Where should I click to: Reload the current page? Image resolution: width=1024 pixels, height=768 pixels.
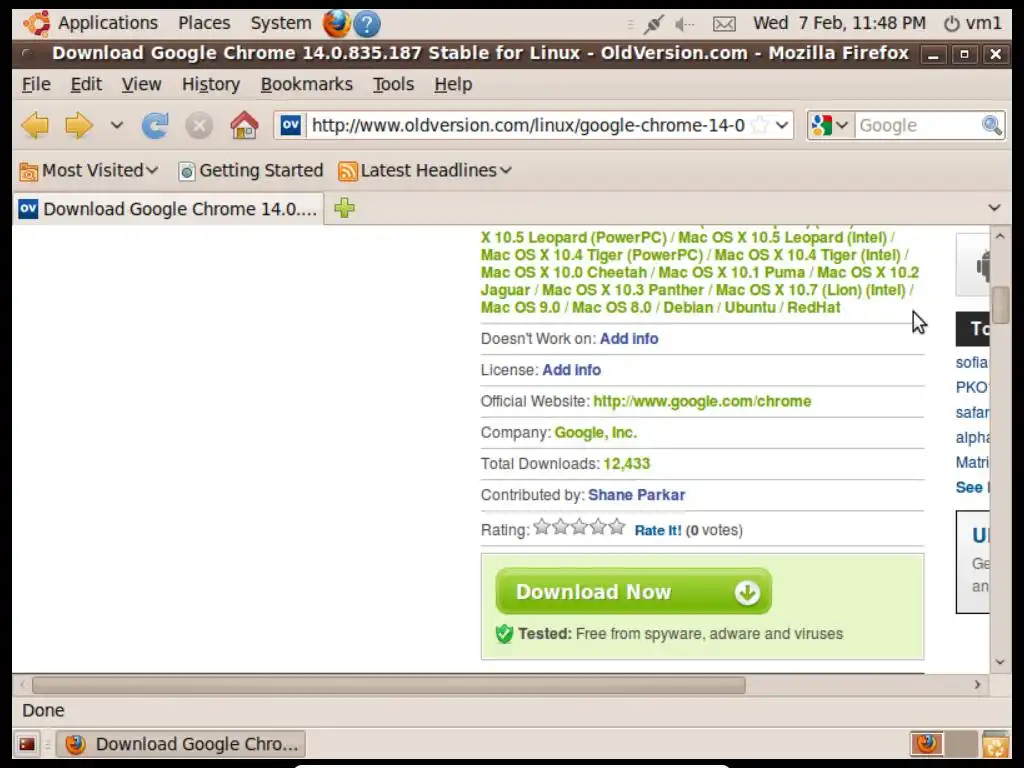click(155, 125)
